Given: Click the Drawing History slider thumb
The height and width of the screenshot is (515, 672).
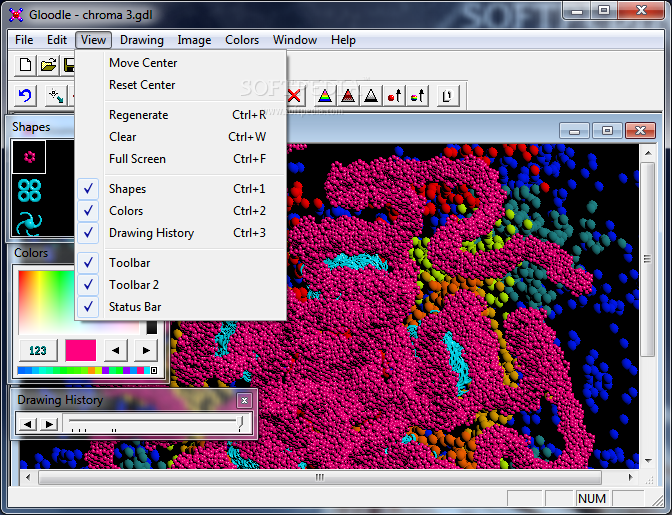Looking at the screenshot, I should coord(240,423).
